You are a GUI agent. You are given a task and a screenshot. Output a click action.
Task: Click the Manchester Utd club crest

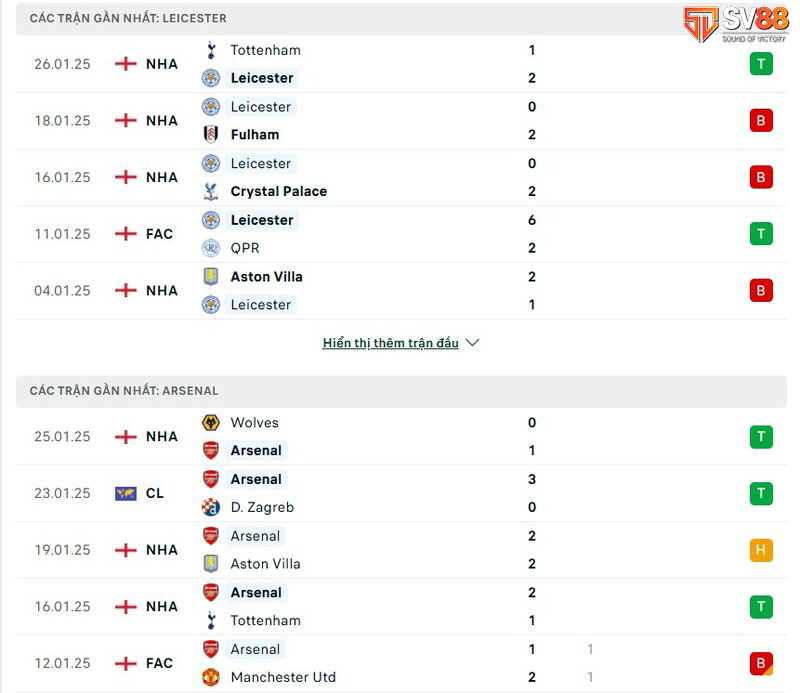(x=211, y=677)
